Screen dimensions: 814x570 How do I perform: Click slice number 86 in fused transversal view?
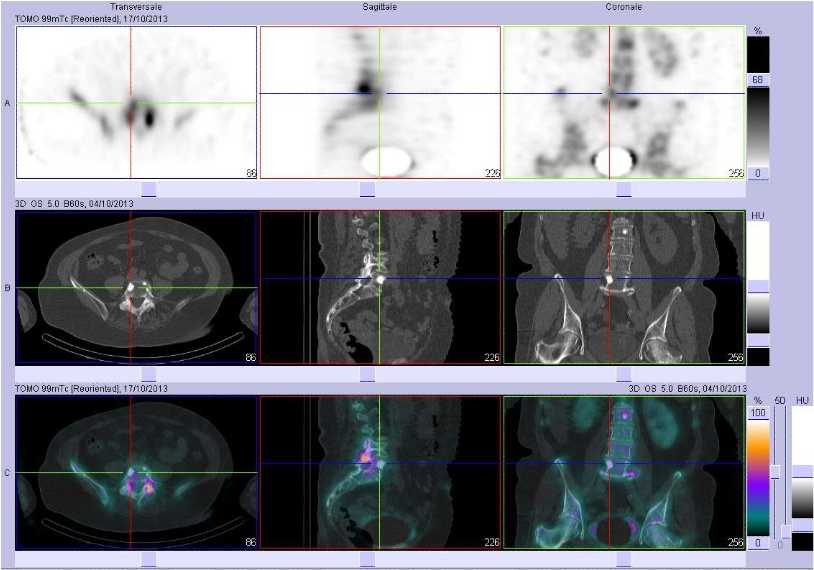click(x=251, y=542)
